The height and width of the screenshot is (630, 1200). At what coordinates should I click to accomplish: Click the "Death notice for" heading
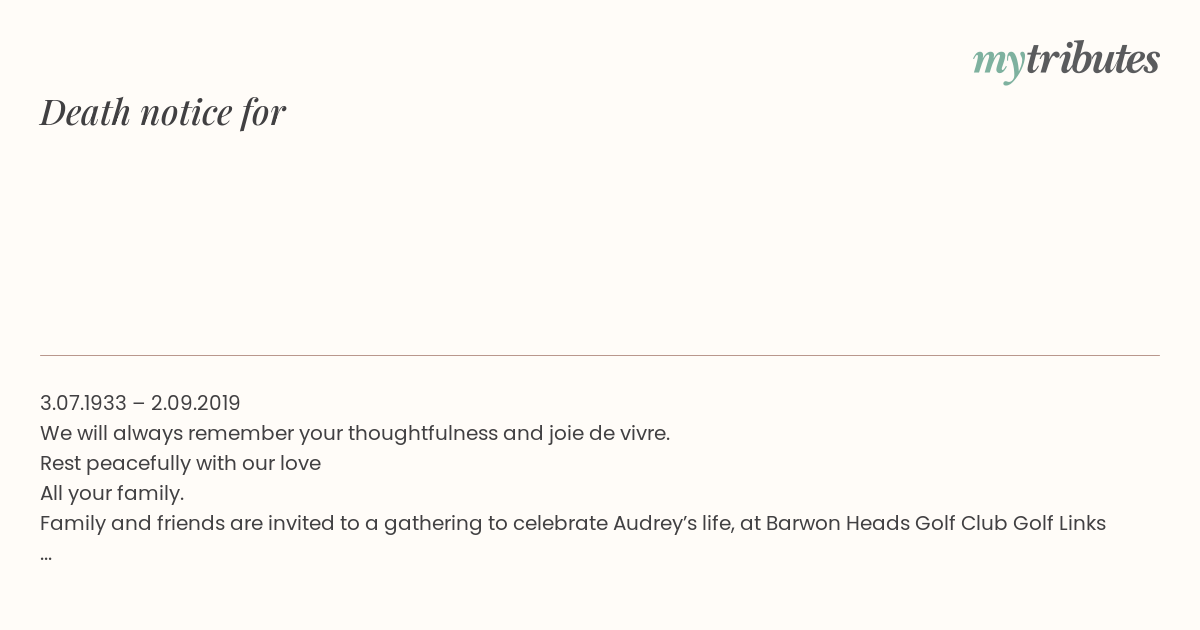[163, 112]
